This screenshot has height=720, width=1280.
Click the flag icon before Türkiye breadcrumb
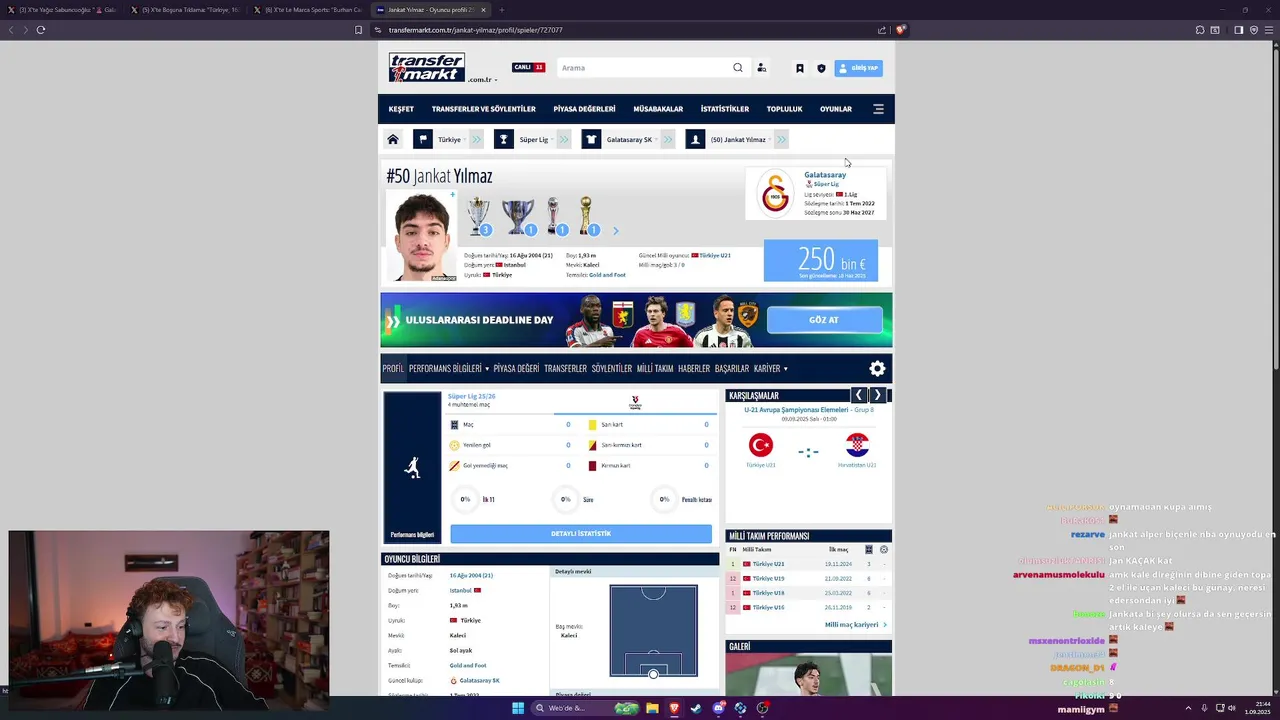423,139
